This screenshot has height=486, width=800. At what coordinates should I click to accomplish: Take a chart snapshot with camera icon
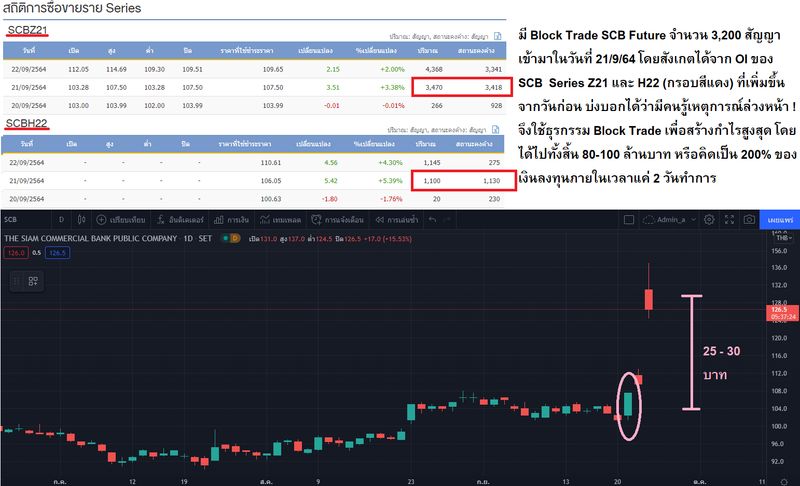[749, 220]
